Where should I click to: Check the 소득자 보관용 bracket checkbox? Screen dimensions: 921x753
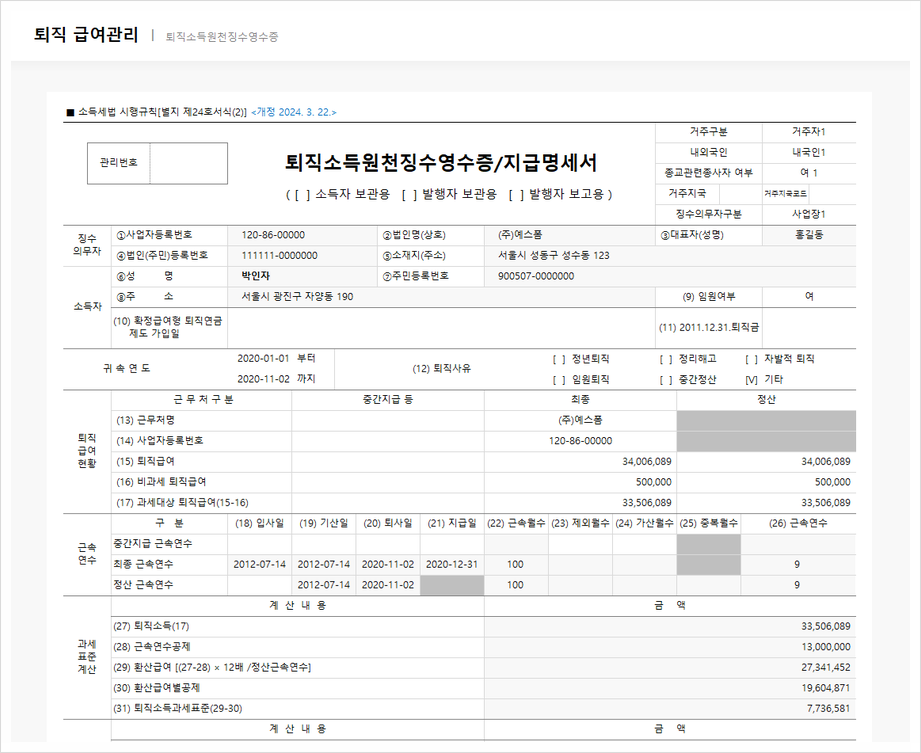click(301, 194)
